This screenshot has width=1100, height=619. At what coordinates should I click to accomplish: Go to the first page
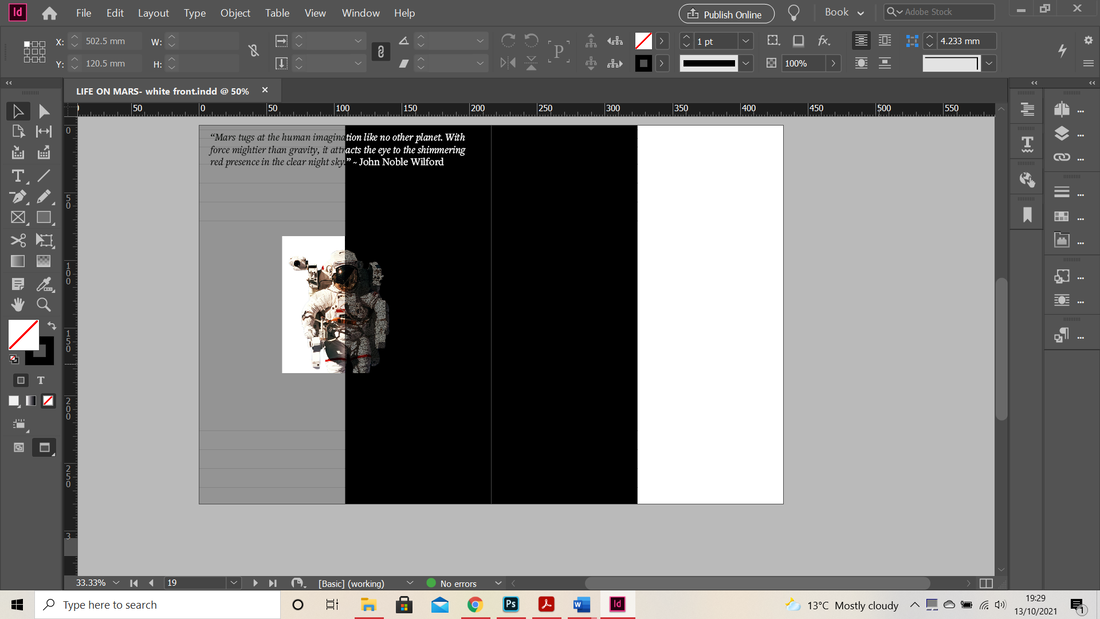(133, 583)
